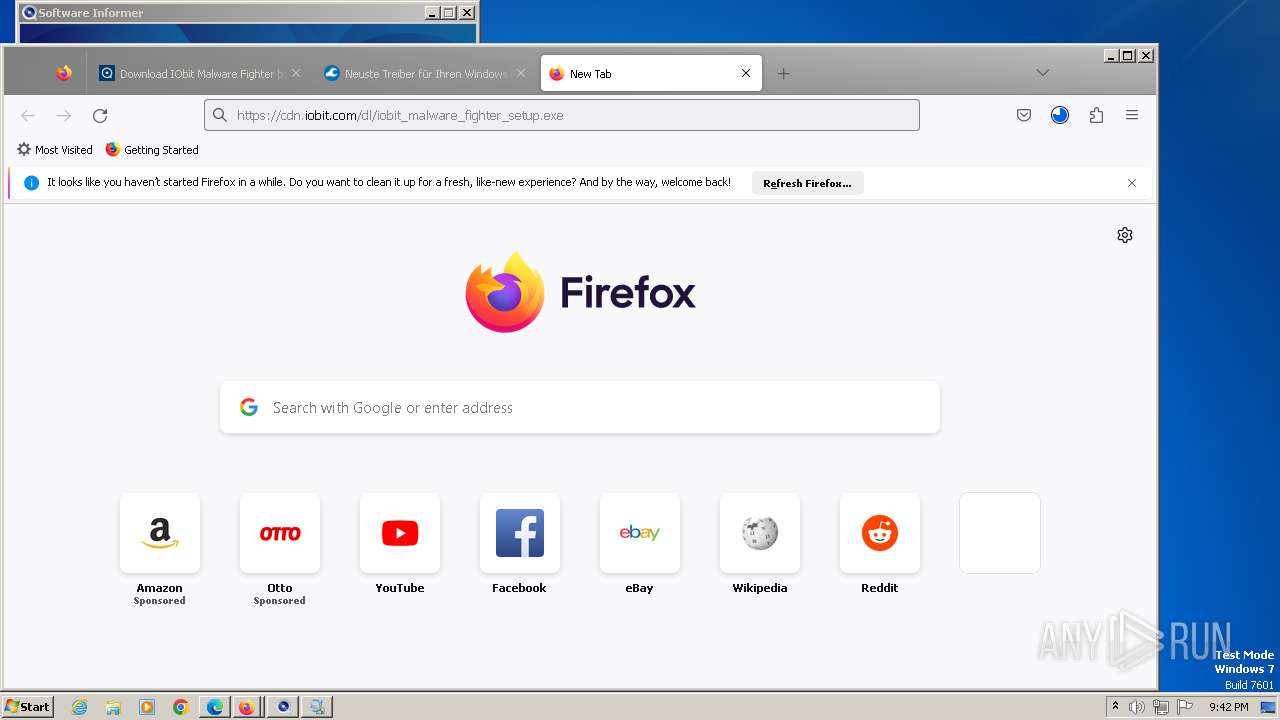Click the Firefox View icon in tab strip

64,73
